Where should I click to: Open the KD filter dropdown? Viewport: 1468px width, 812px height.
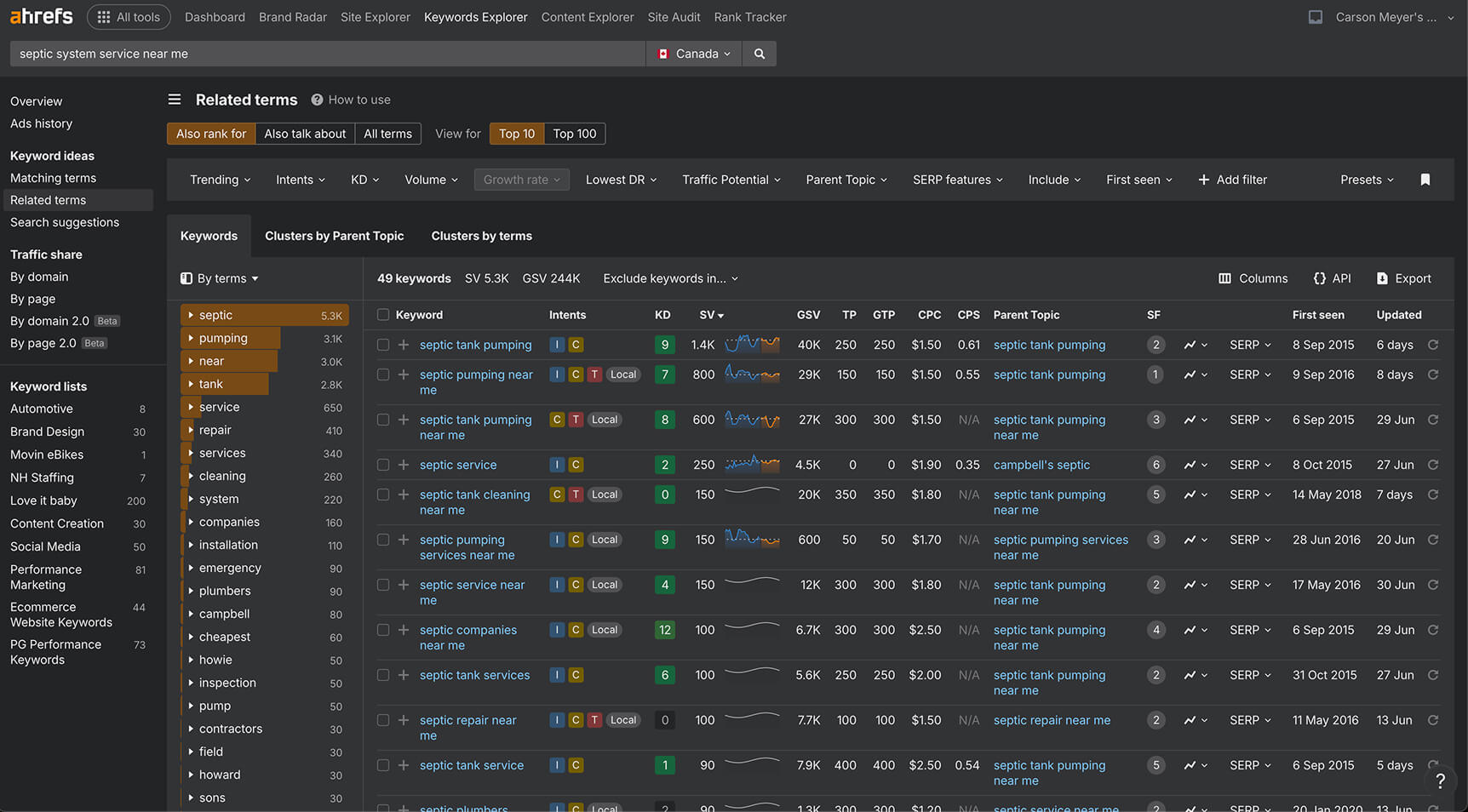click(364, 180)
